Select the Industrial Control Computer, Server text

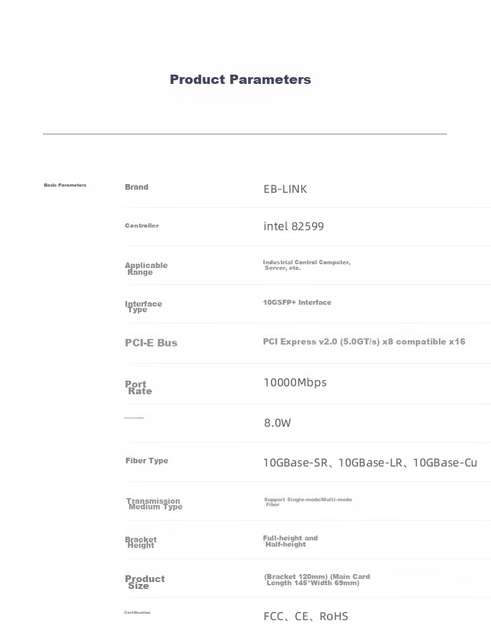click(x=307, y=265)
